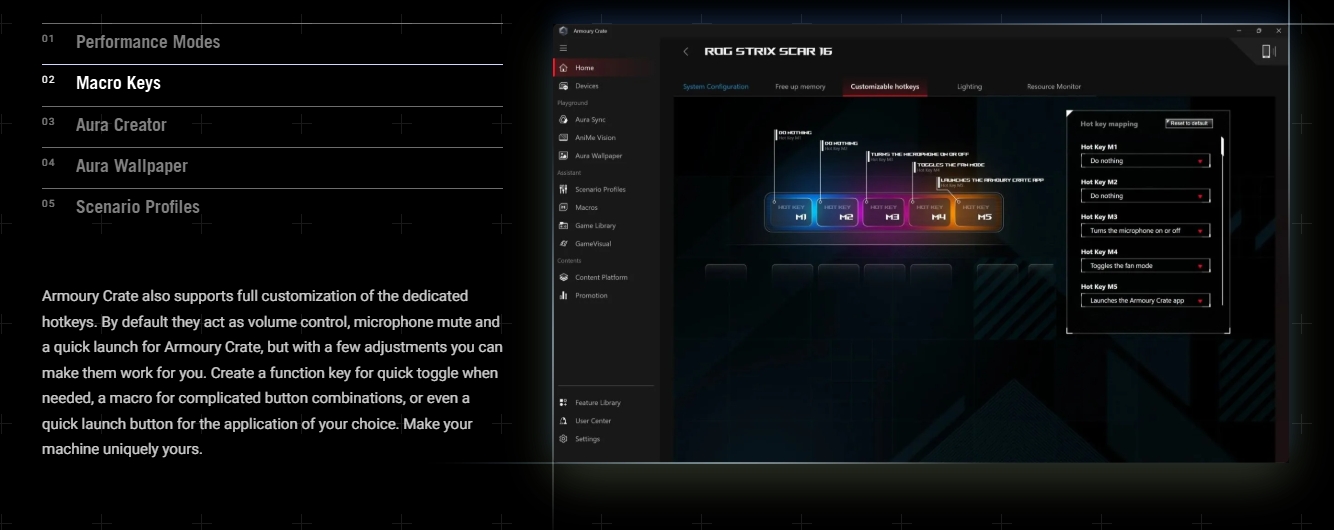Select 05 Scenario Profiles in webpage list
Screen dimensions: 1334x530
coord(272,208)
